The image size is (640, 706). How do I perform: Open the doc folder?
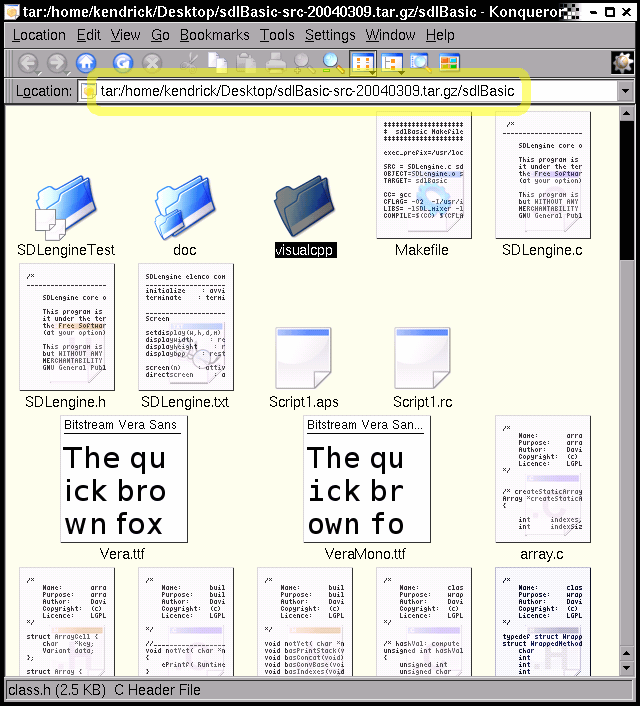185,208
